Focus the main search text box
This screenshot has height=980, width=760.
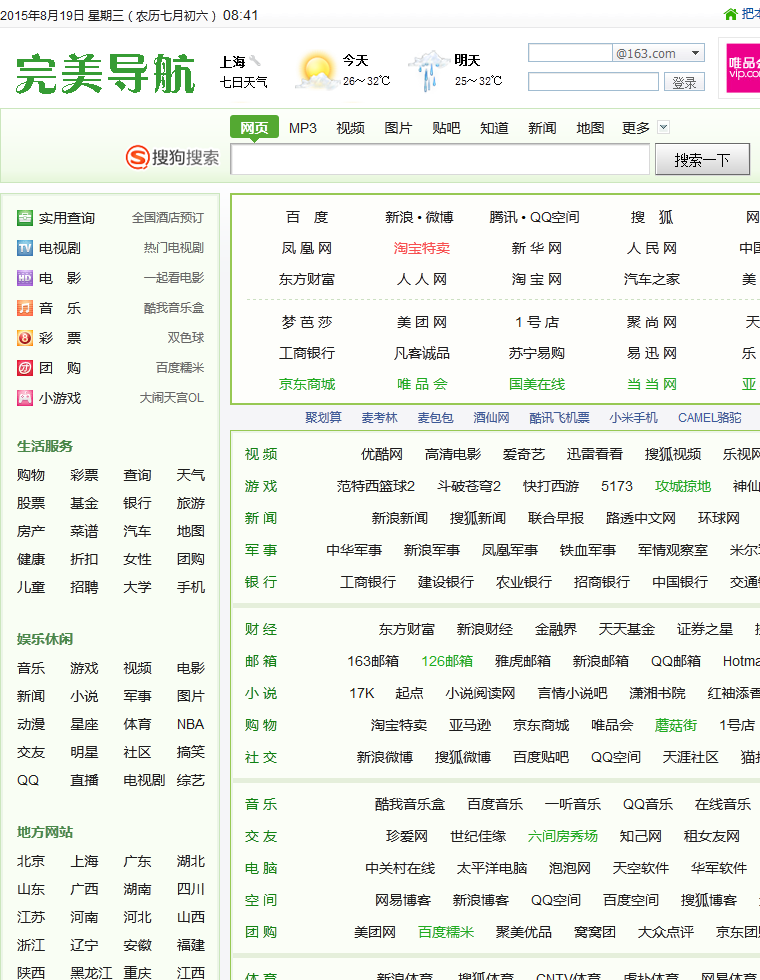click(440, 159)
